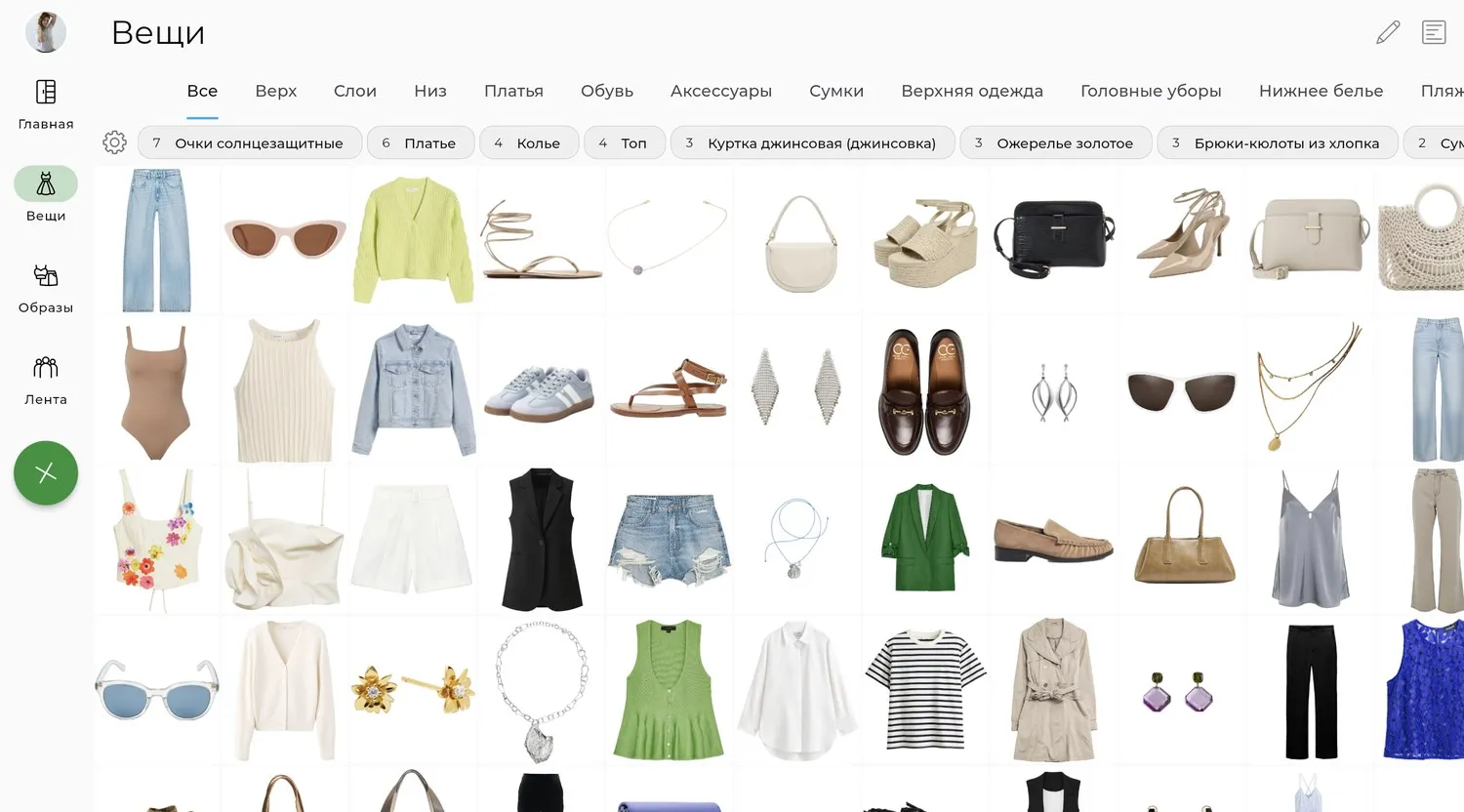Select the black sleeveless vest item
The image size is (1464, 812).
pos(542,540)
